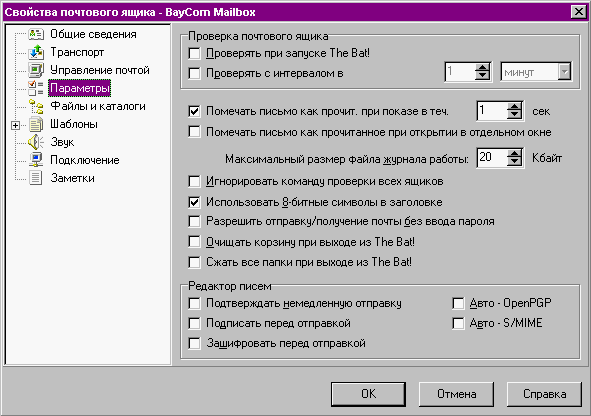Increase the сек mark-as-read timer value
The width and height of the screenshot is (591, 416).
click(x=514, y=107)
